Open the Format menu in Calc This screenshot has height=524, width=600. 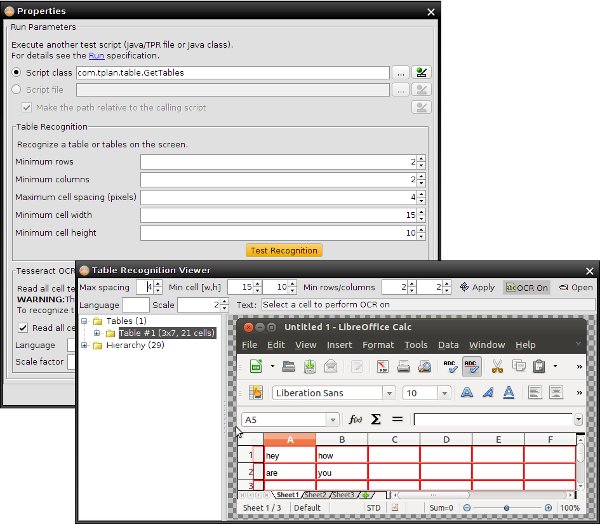click(x=378, y=345)
